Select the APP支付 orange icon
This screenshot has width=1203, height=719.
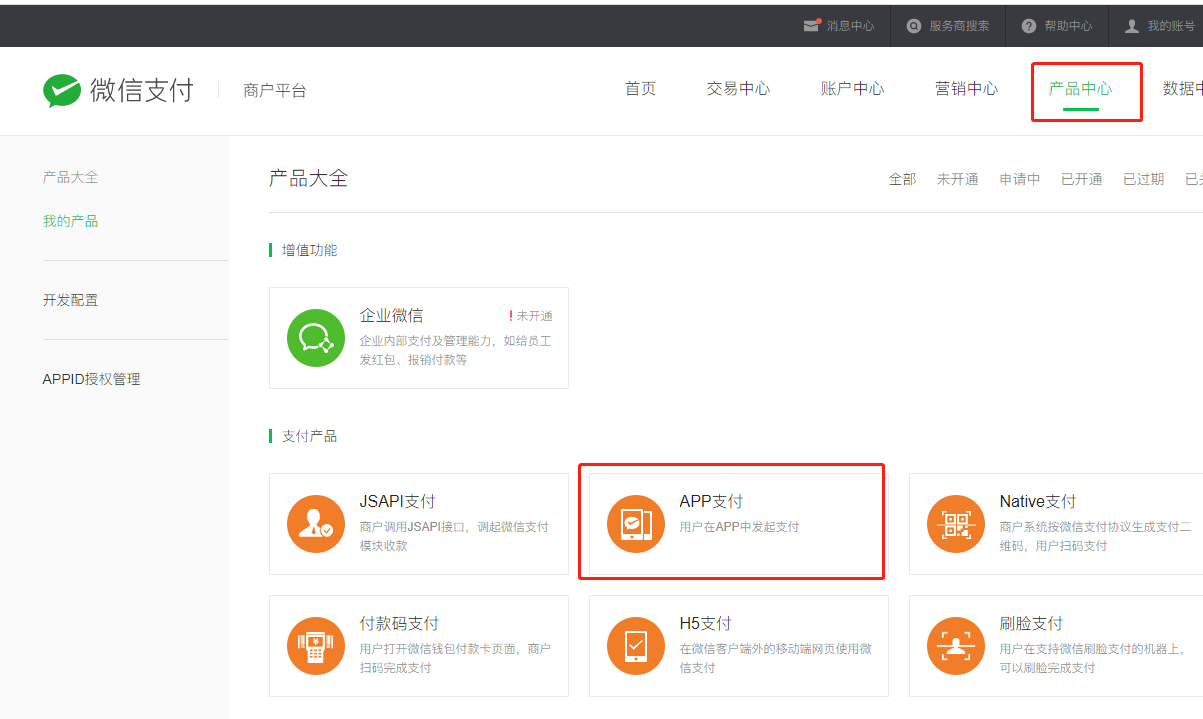coord(636,524)
